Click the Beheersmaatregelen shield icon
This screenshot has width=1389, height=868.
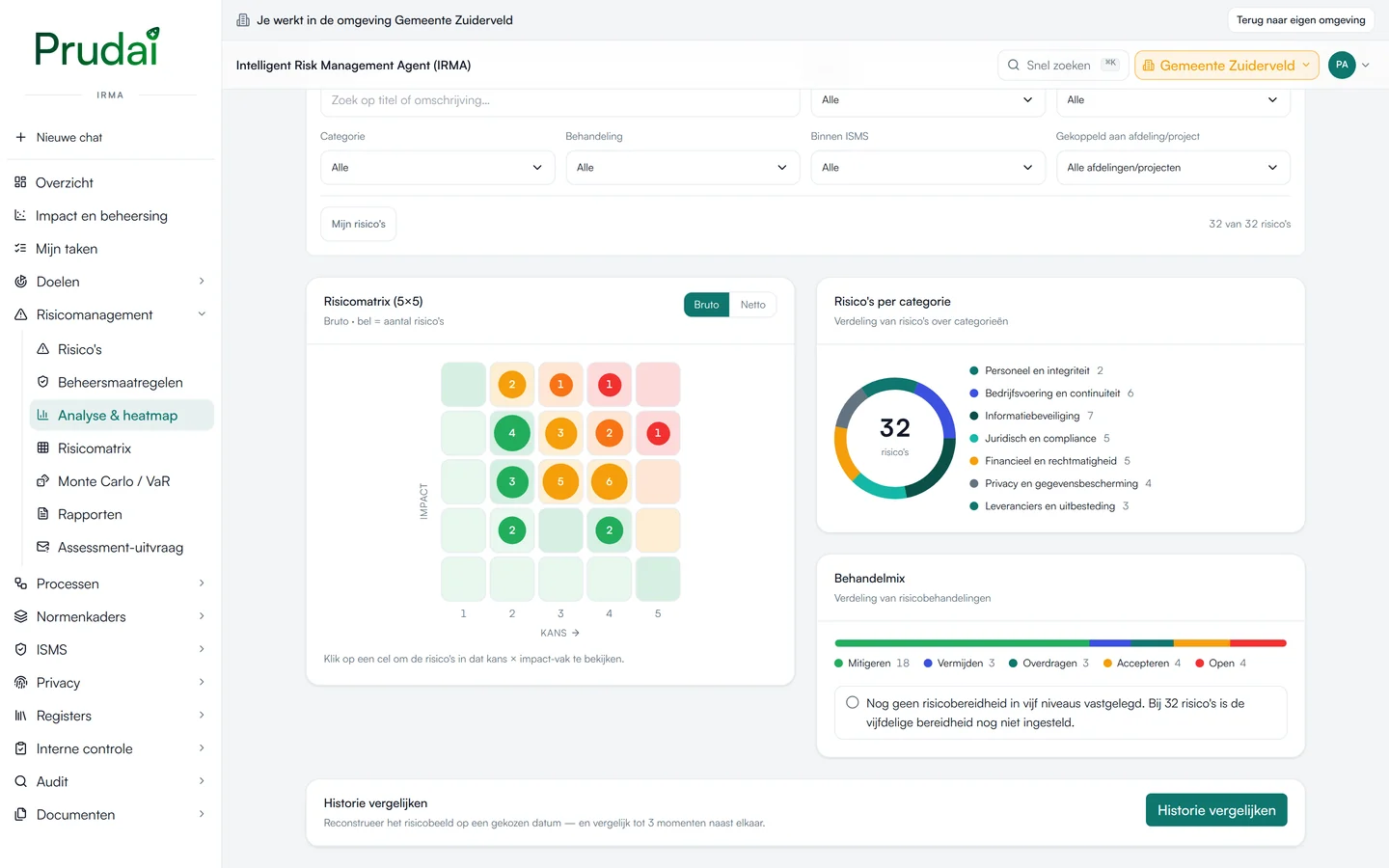[x=42, y=382]
